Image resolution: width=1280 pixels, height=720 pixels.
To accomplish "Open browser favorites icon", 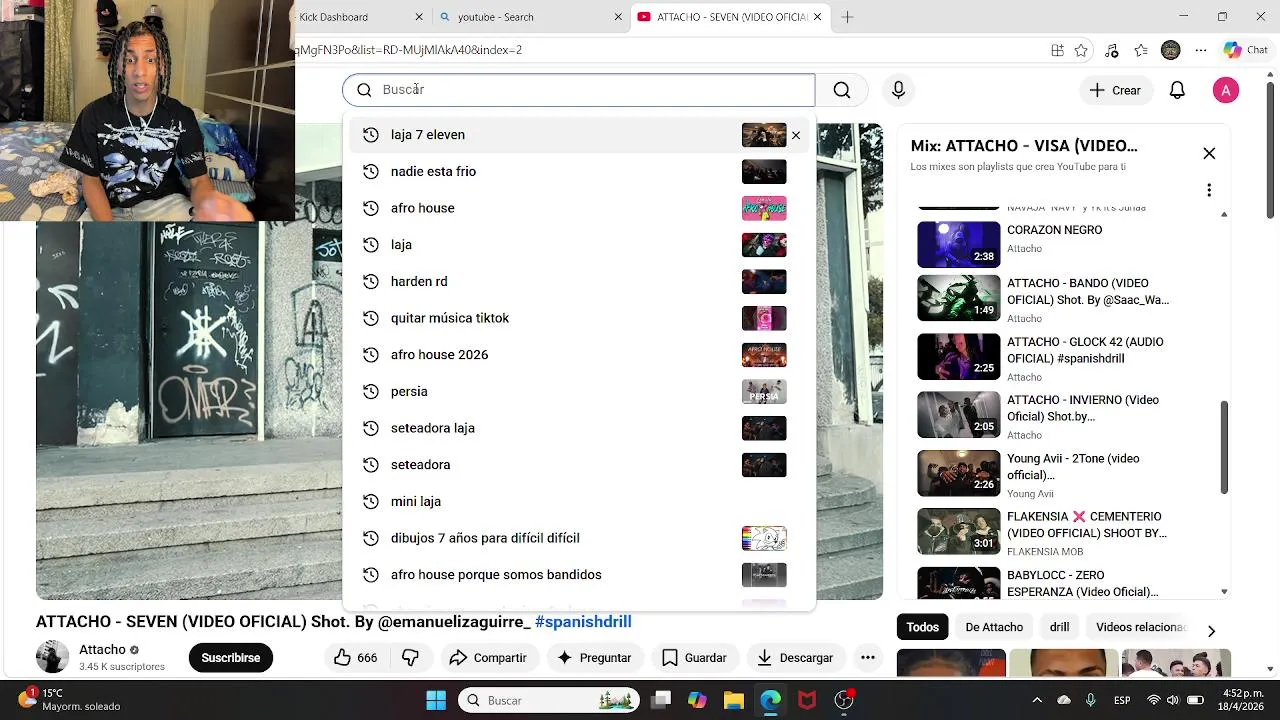I will click(x=1141, y=50).
